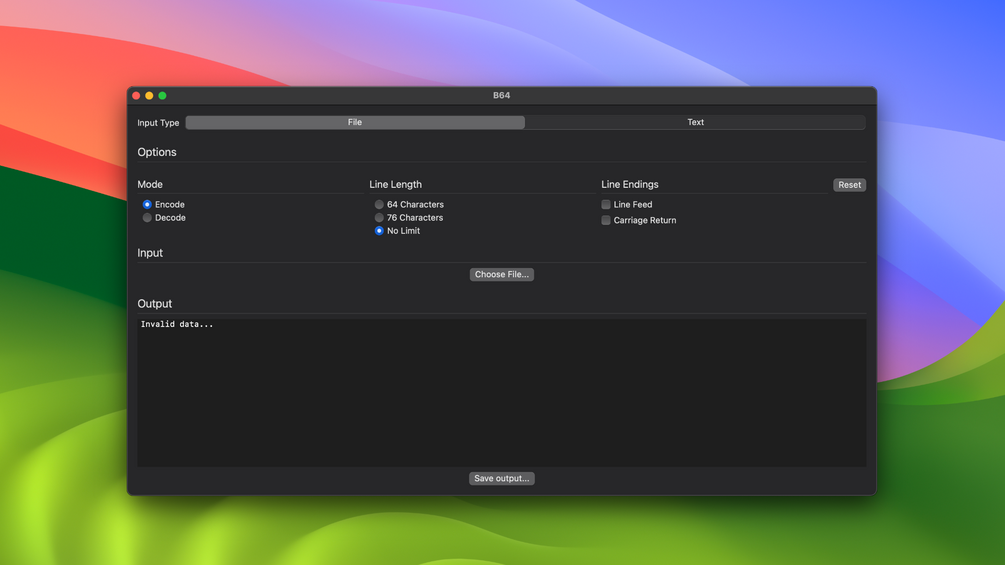Select Decode mode radio button
1005x565 pixels.
147,218
